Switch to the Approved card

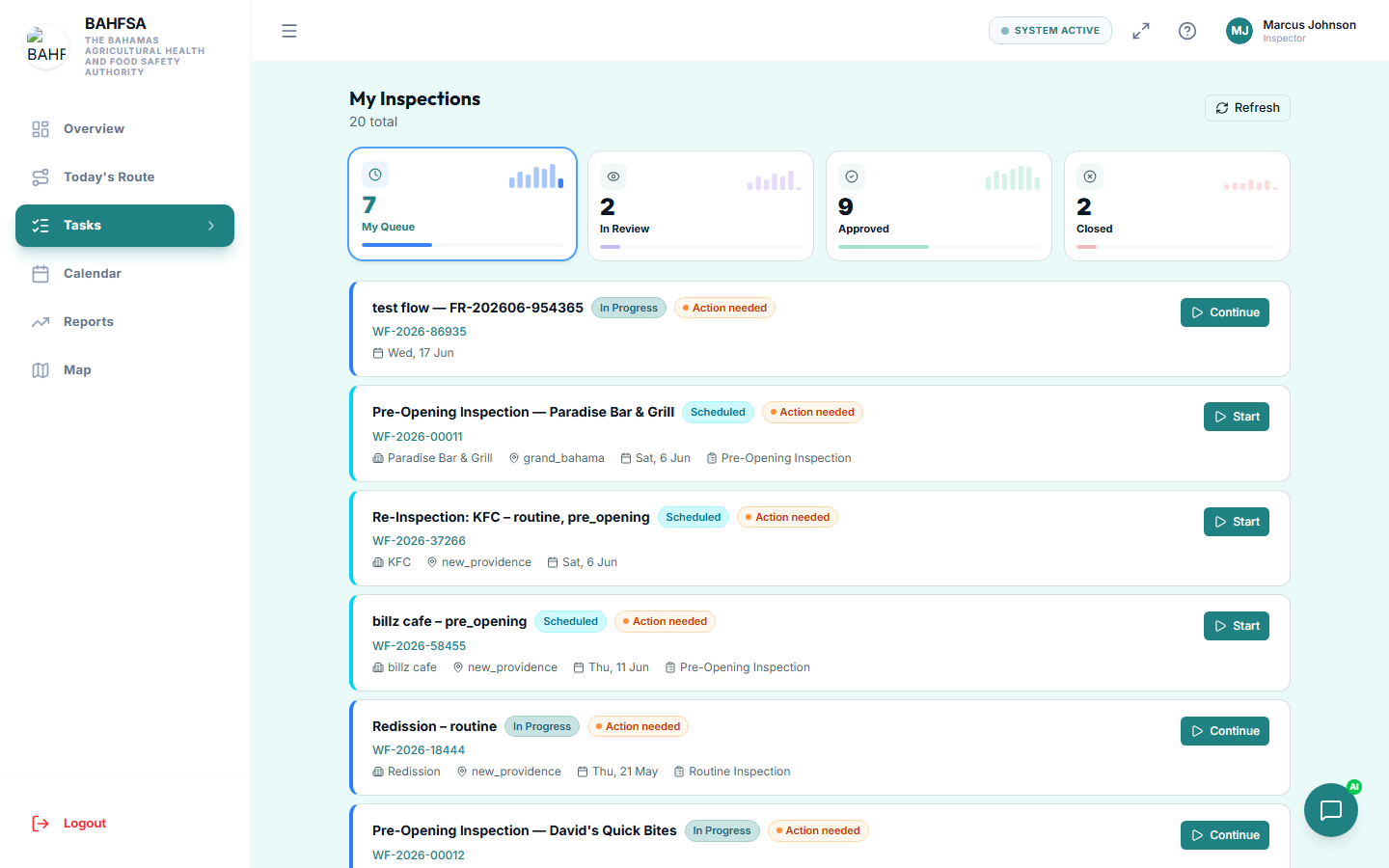[939, 205]
